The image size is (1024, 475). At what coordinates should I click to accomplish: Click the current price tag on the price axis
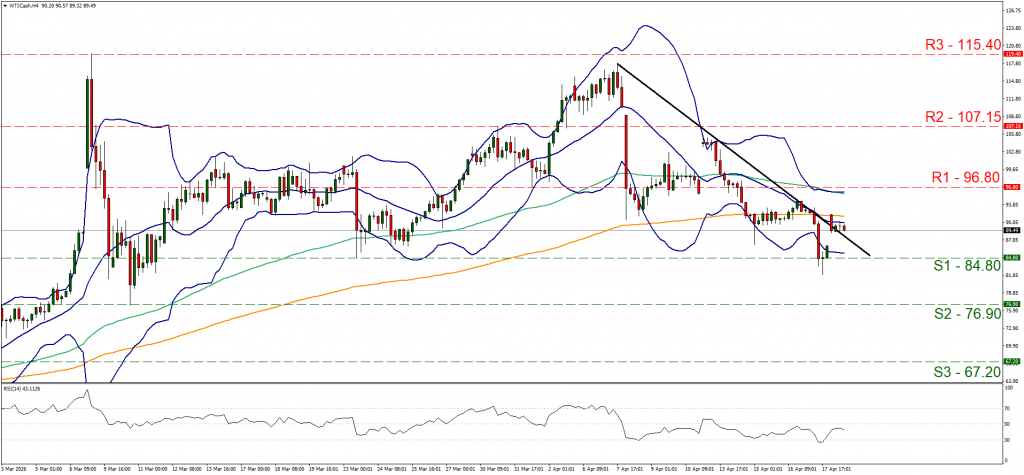point(1012,230)
